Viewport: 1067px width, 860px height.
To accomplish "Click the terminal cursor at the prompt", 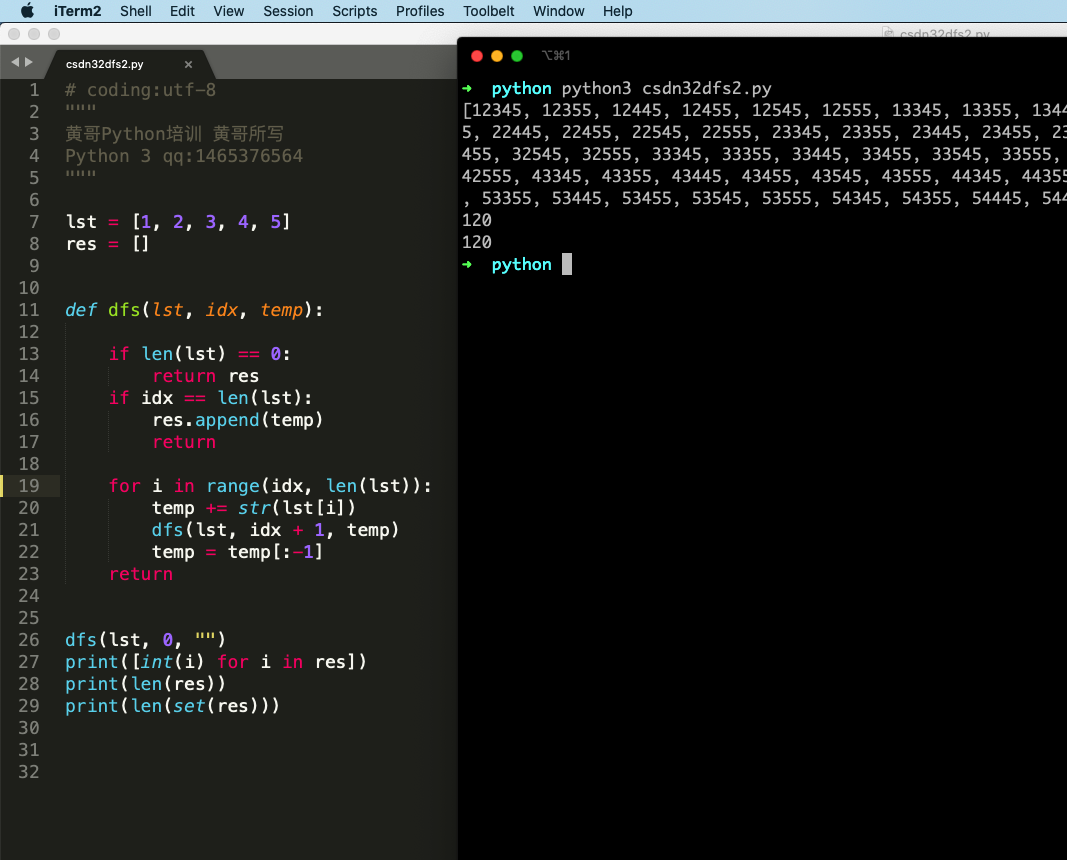I will click(x=567, y=264).
